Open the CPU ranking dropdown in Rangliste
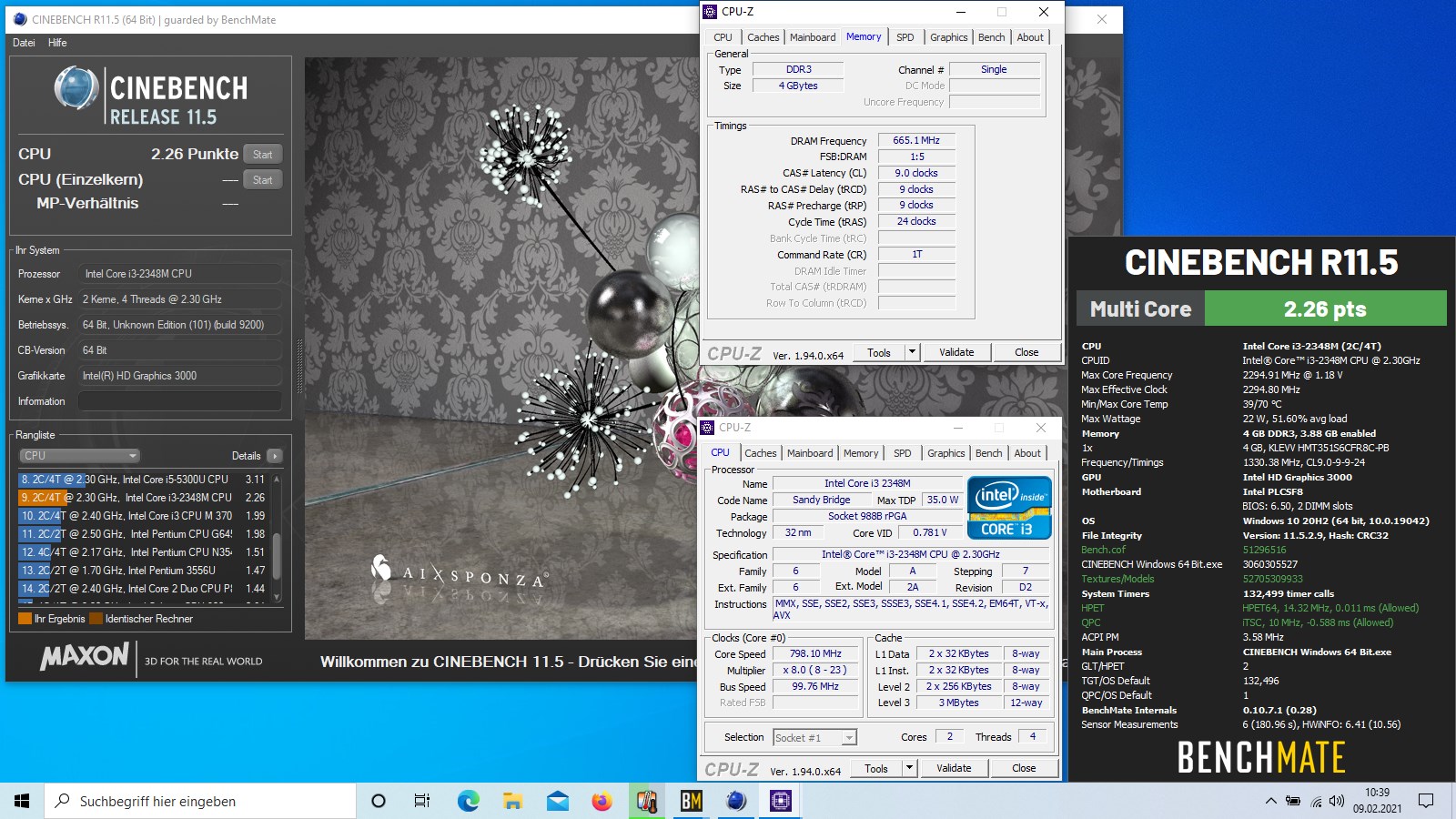Viewport: 1456px width, 819px height. (80, 456)
